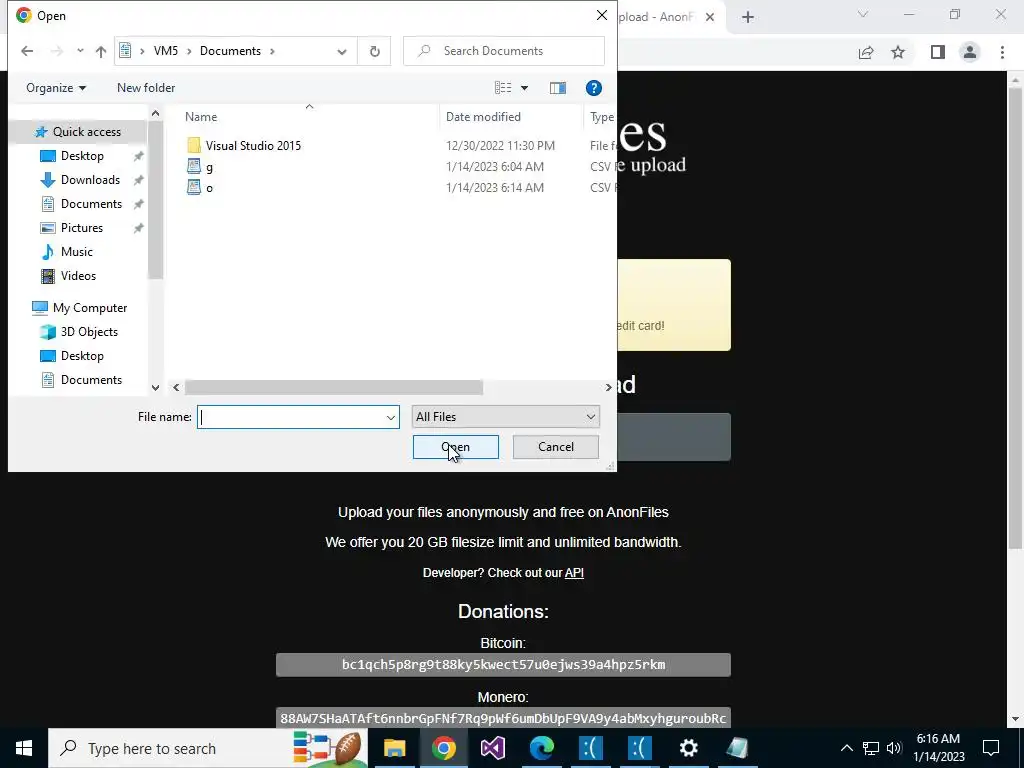The height and width of the screenshot is (768, 1024).
Task: Sort files by Name column
Action: (200, 117)
